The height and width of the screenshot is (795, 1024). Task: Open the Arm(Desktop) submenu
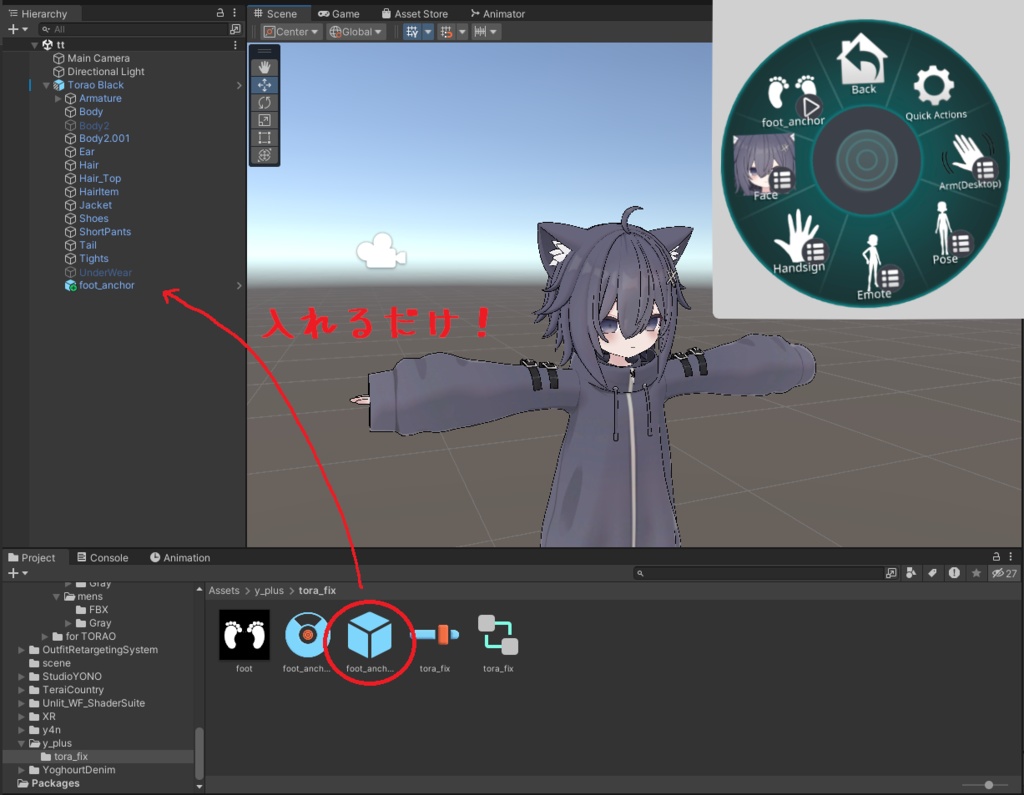click(x=970, y=163)
